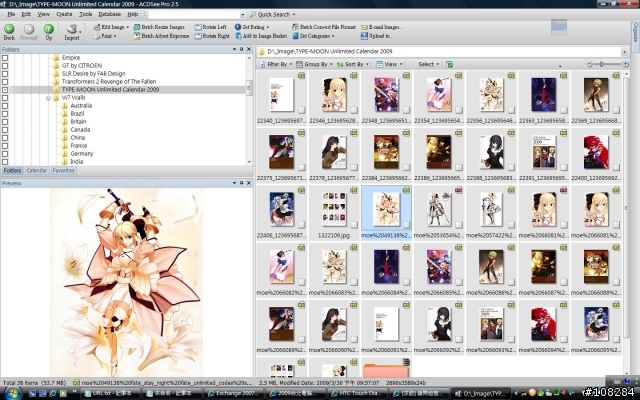
Task: Open Batch Resize Images
Action: (159, 27)
